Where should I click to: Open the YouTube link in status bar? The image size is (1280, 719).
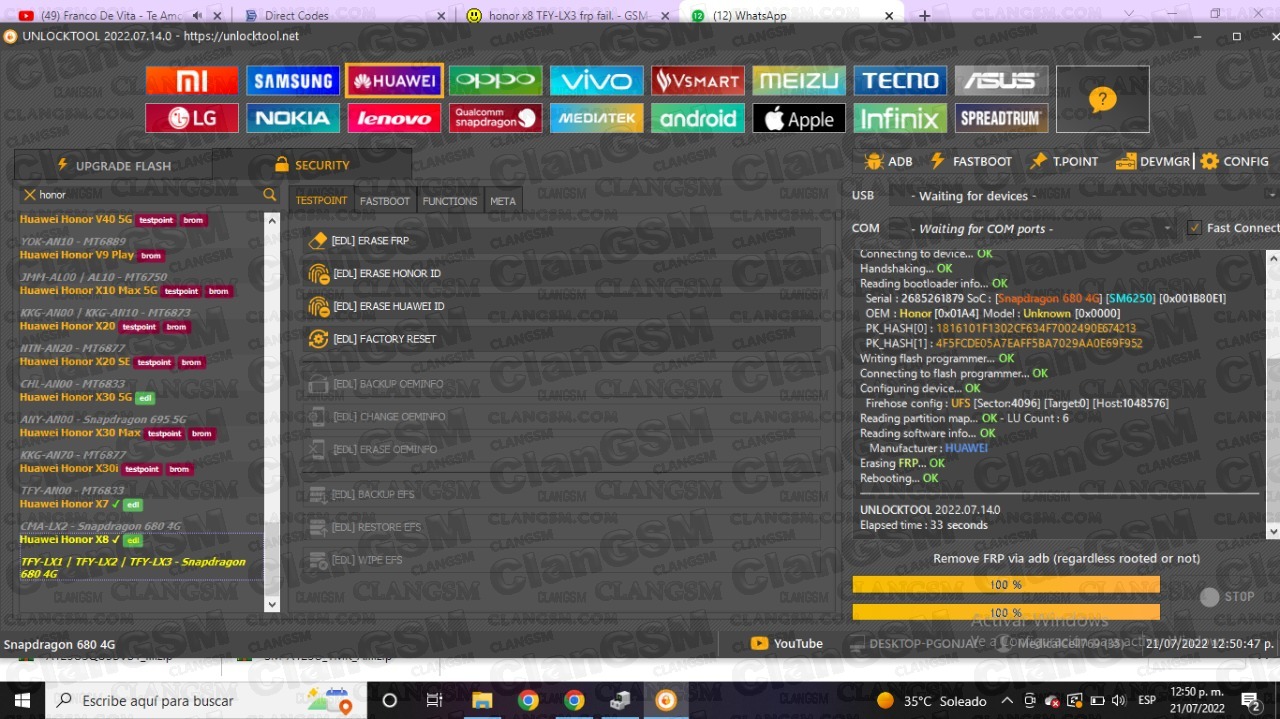click(787, 644)
